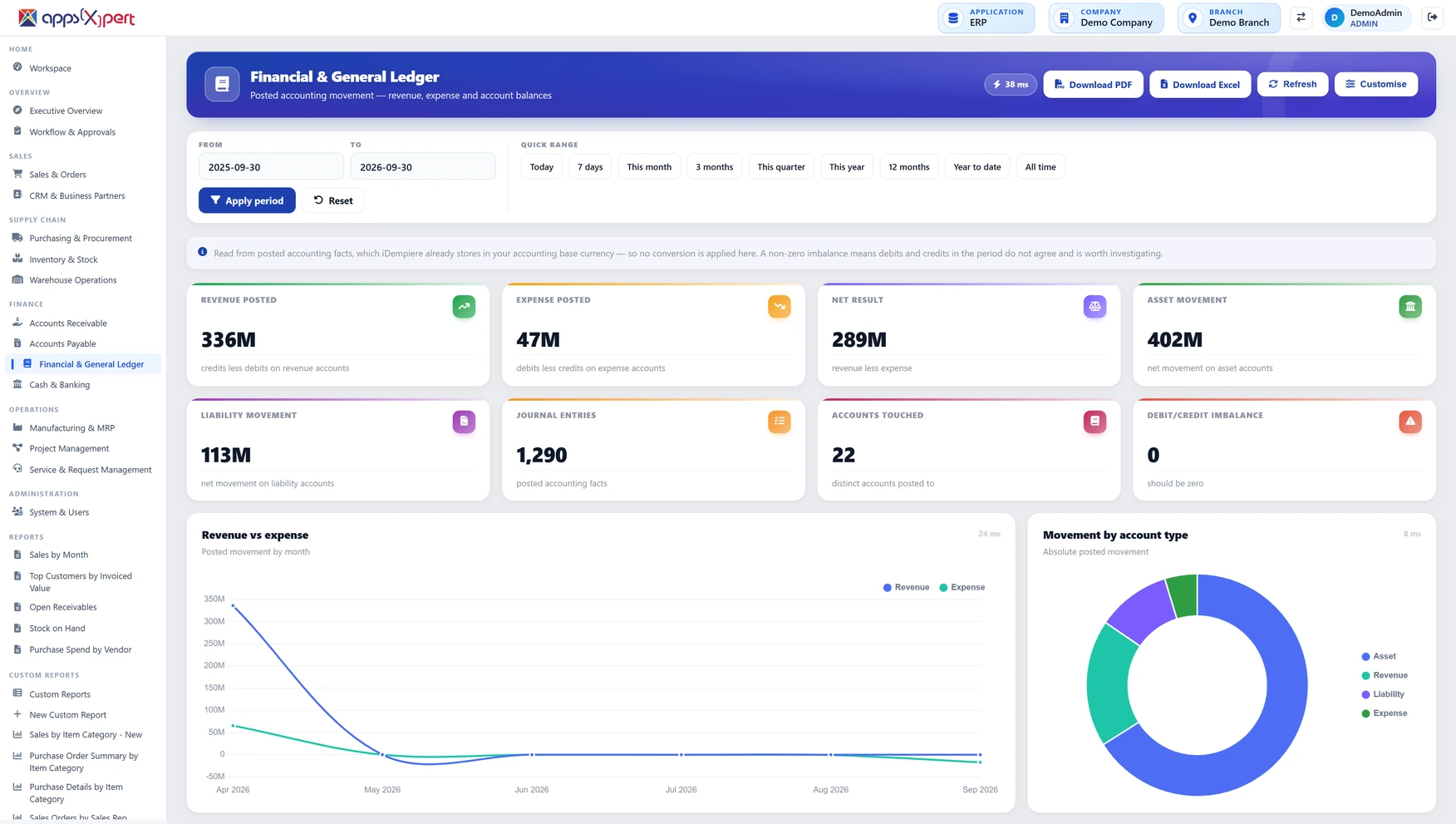Open the Company Demo Company selector

[1106, 17]
